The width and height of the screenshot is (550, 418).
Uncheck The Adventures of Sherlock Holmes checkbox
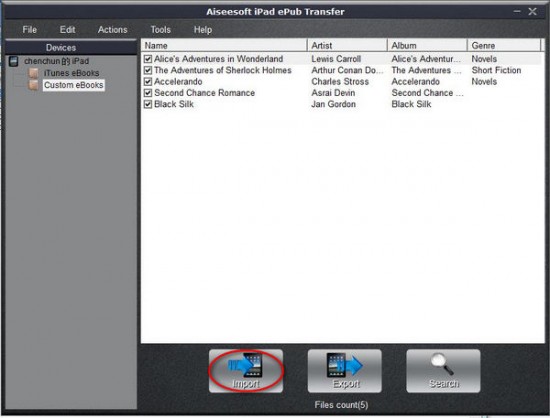148,70
